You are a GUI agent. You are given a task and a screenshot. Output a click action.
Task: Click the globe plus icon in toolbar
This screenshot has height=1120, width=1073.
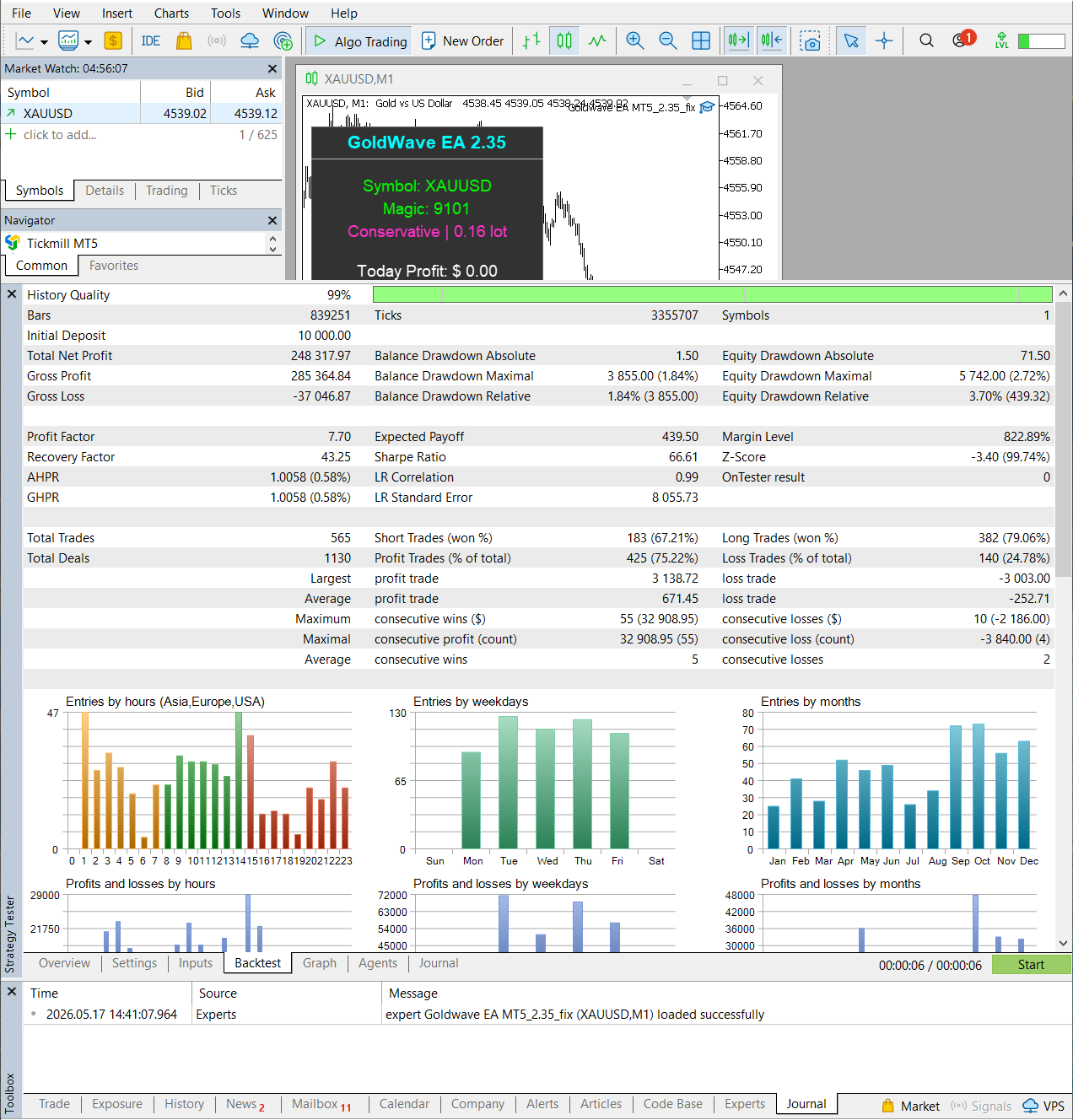[x=283, y=40]
